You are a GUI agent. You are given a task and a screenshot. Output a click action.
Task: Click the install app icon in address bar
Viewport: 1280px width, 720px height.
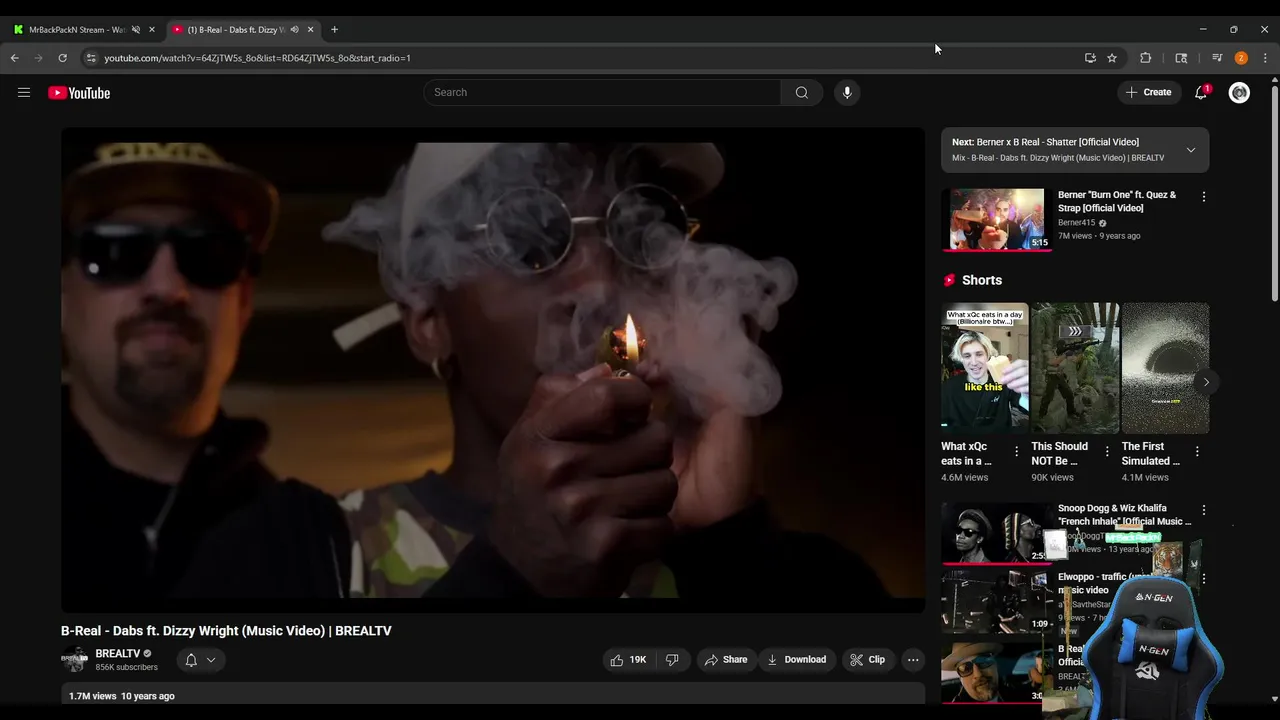[1090, 58]
